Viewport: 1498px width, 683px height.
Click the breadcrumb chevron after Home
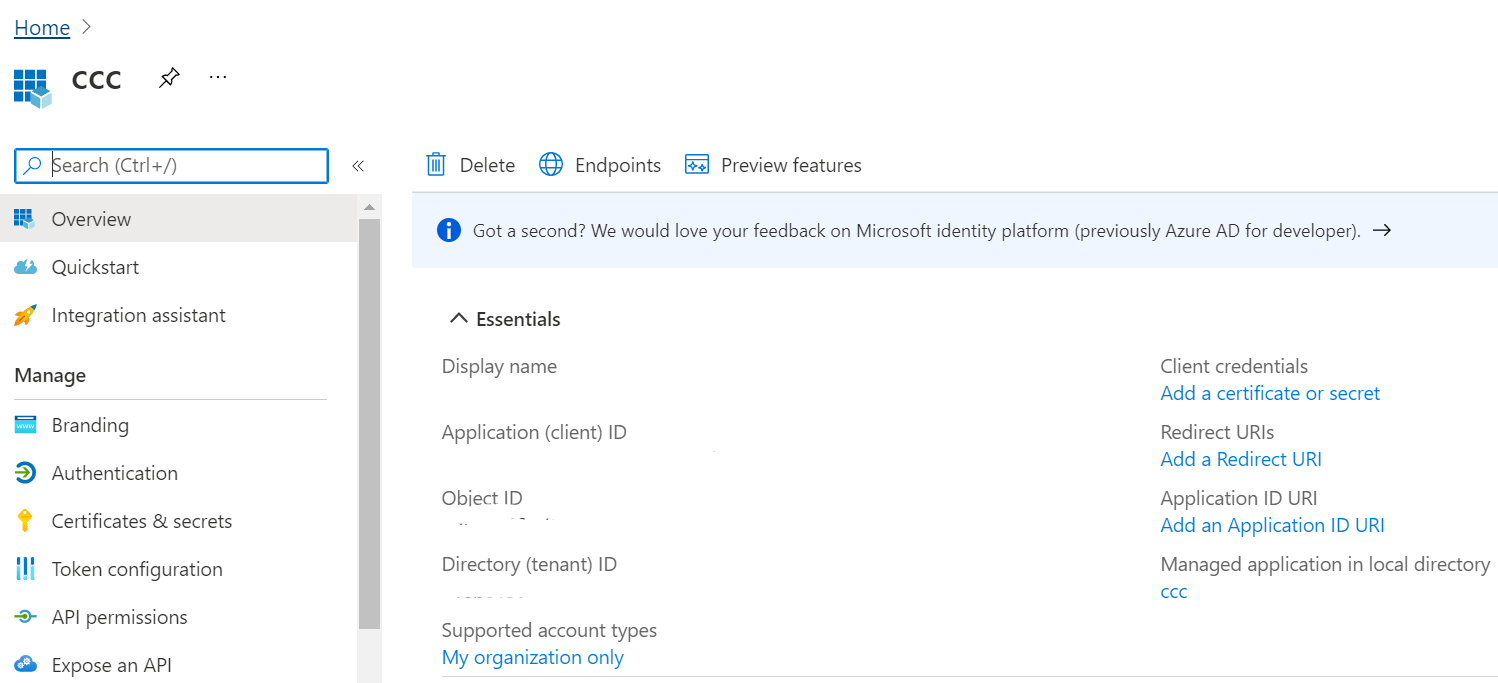pyautogui.click(x=86, y=28)
